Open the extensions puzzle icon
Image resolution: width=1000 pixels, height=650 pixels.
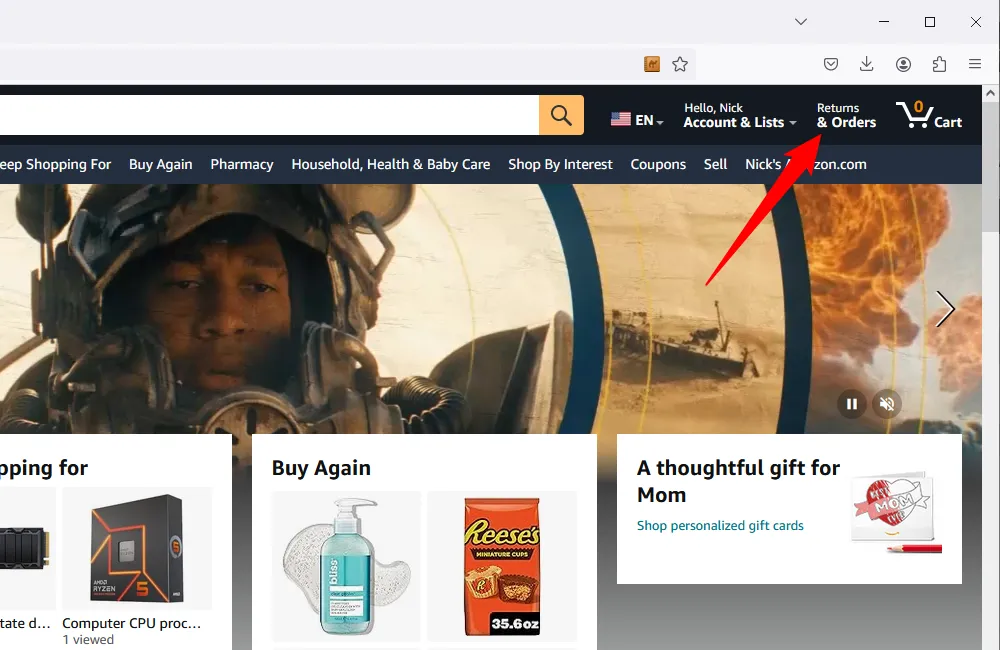[939, 64]
